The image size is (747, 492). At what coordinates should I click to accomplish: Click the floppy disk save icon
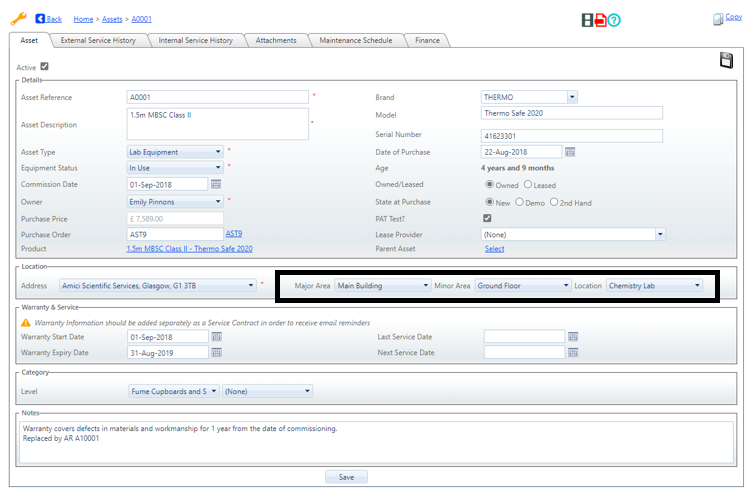click(x=726, y=60)
